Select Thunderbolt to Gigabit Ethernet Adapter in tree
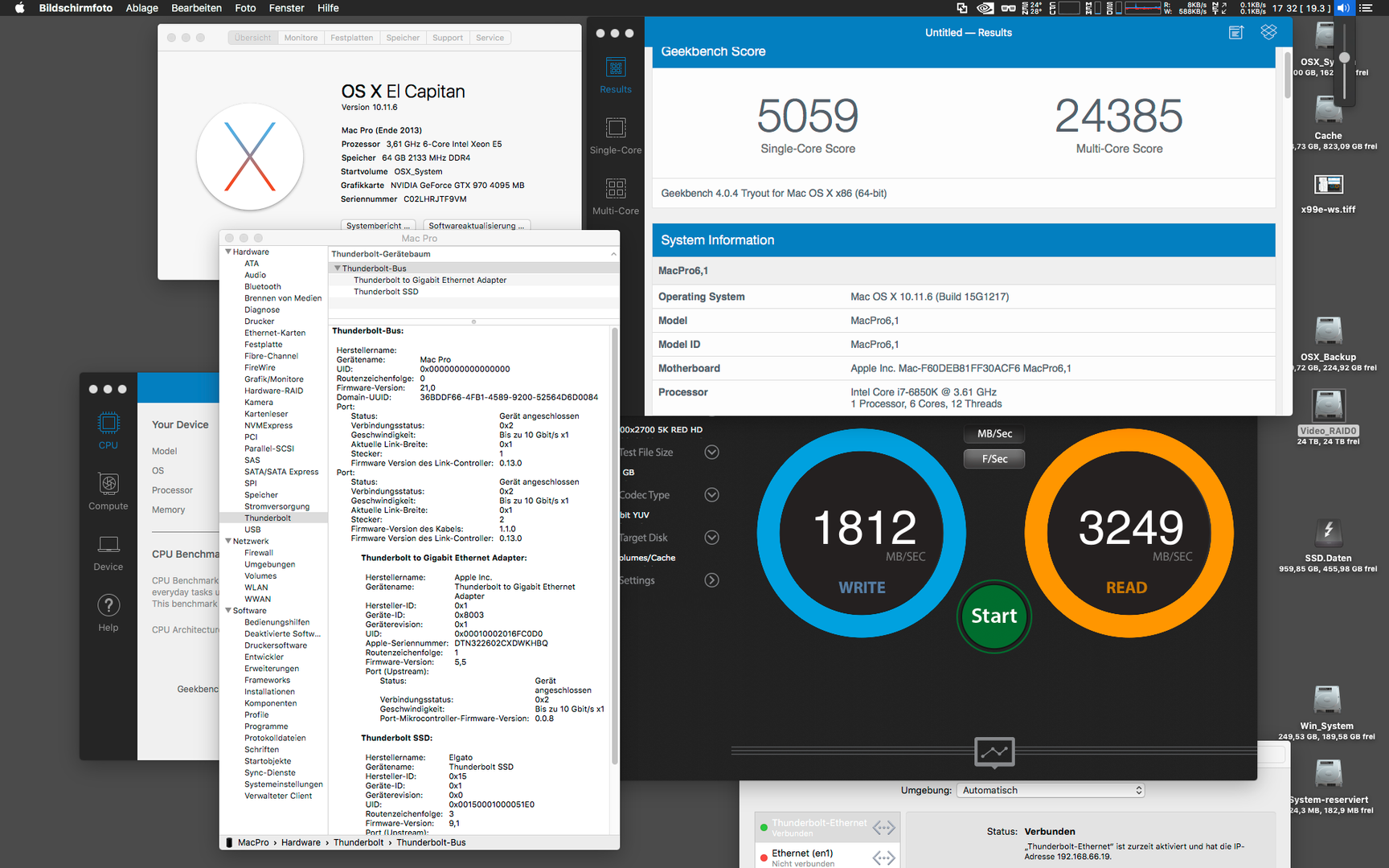This screenshot has height=868, width=1389. [430, 280]
